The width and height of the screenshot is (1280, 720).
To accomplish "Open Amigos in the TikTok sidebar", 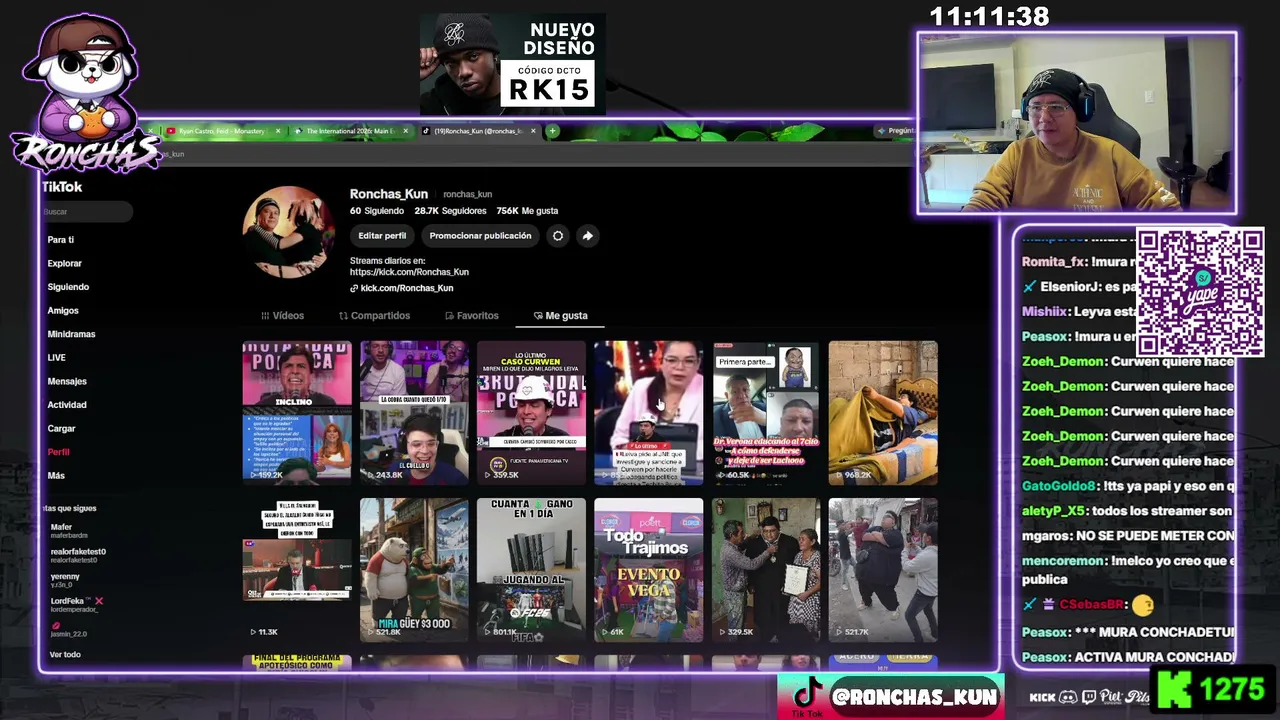I will pos(63,311).
